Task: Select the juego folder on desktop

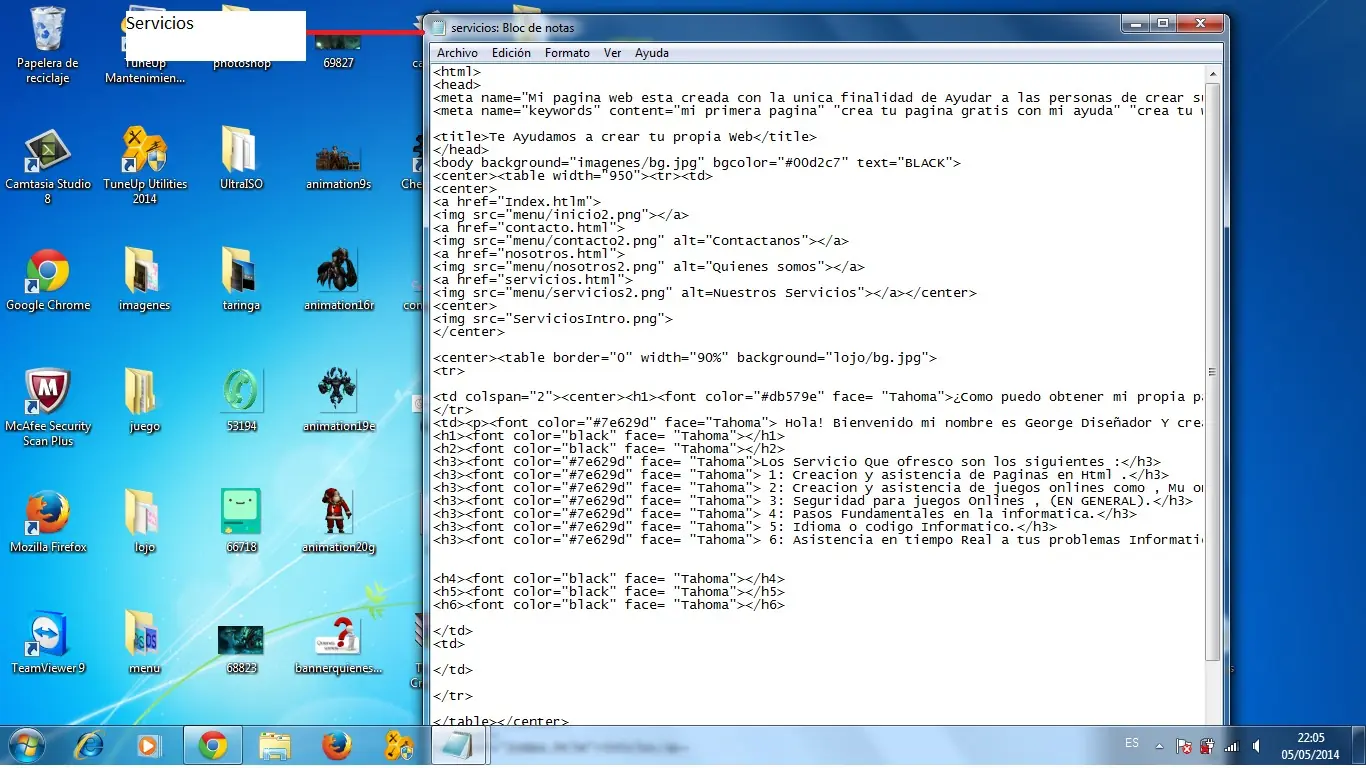Action: pyautogui.click(x=144, y=402)
